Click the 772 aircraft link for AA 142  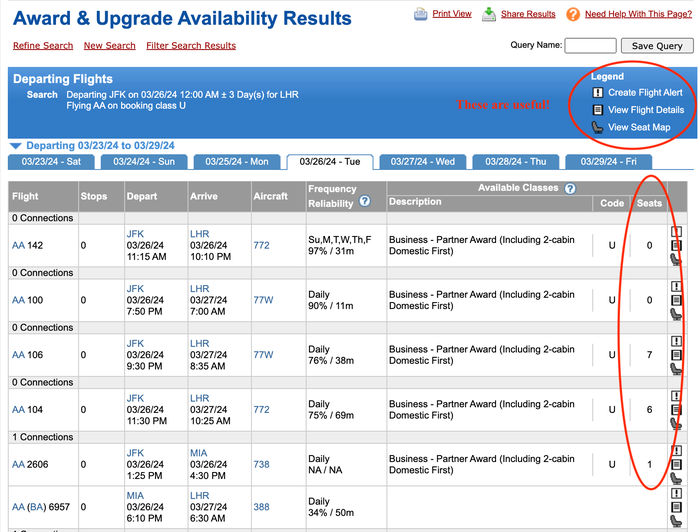click(262, 245)
